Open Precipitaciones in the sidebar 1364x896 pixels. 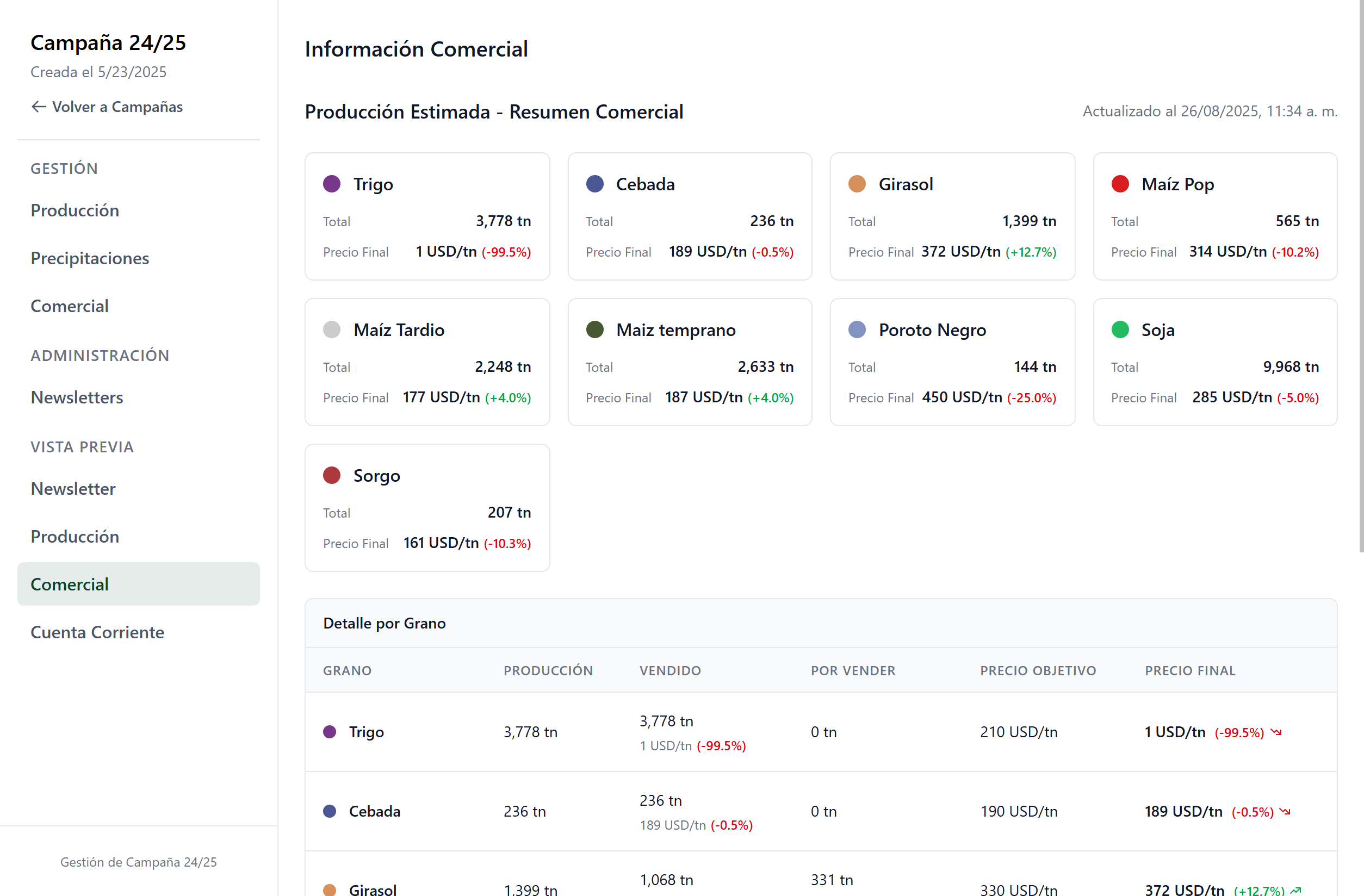(x=90, y=258)
